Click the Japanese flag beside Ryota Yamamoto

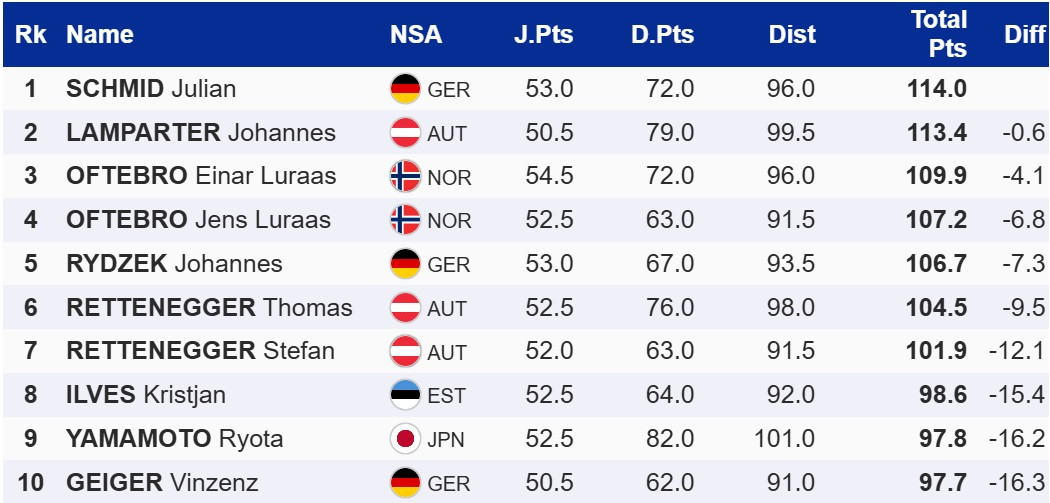tap(405, 439)
